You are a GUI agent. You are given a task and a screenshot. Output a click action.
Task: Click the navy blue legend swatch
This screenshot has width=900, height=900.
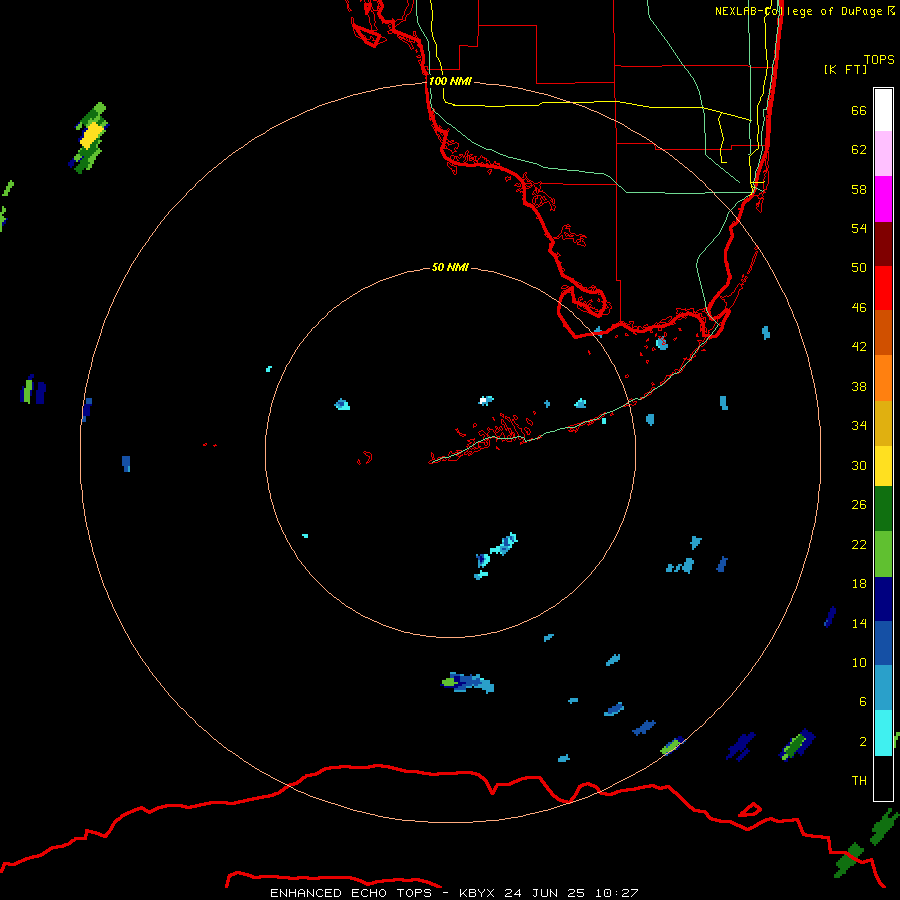pyautogui.click(x=883, y=599)
